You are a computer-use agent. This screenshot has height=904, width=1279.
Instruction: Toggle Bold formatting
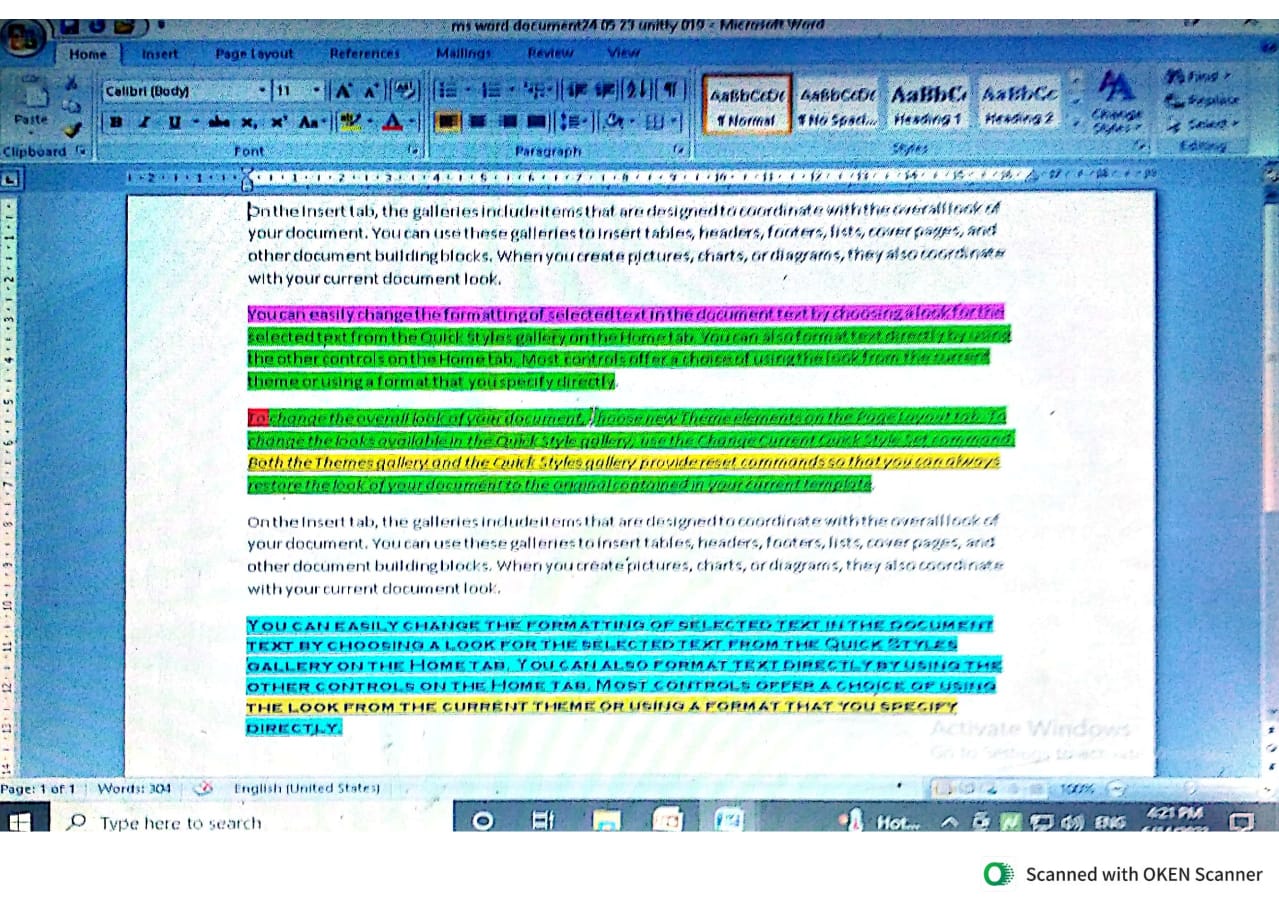click(x=117, y=122)
